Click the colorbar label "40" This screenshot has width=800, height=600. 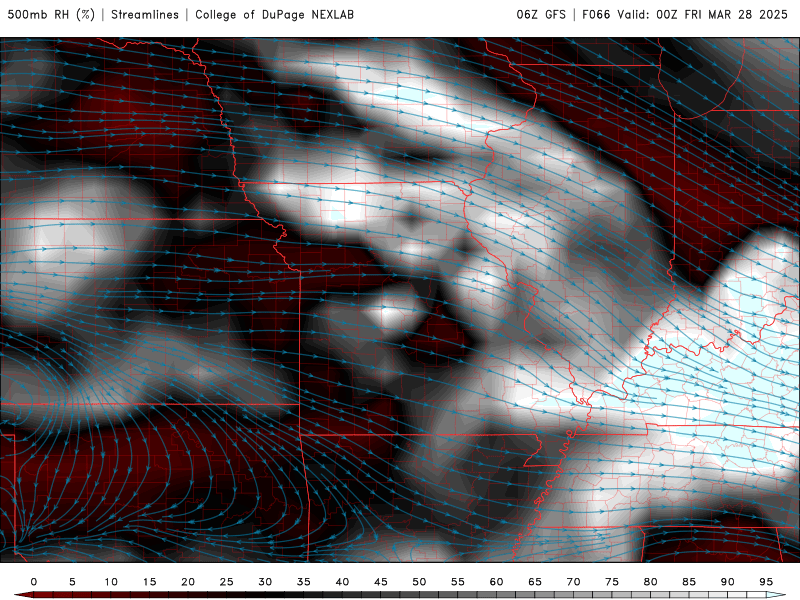tap(342, 582)
